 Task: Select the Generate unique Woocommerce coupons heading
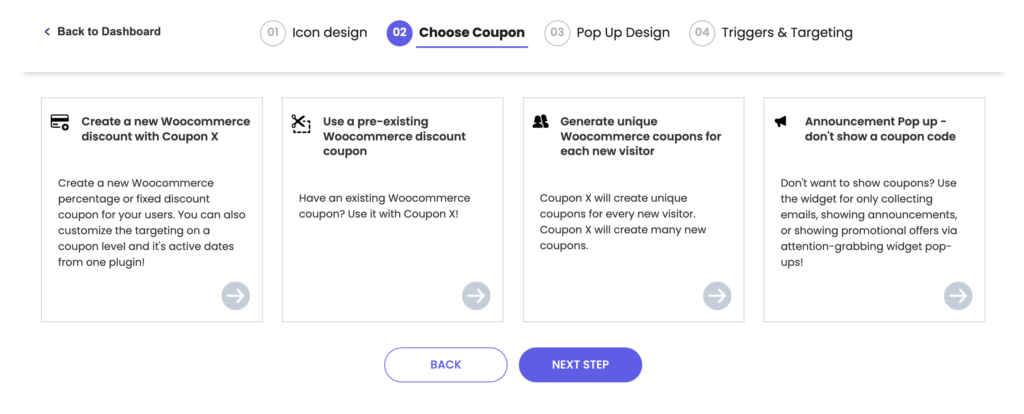[640, 136]
